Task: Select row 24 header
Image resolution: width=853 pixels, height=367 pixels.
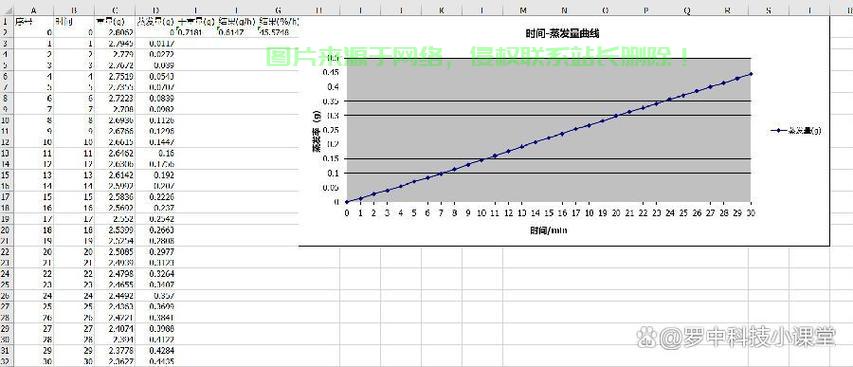Action: [6, 274]
